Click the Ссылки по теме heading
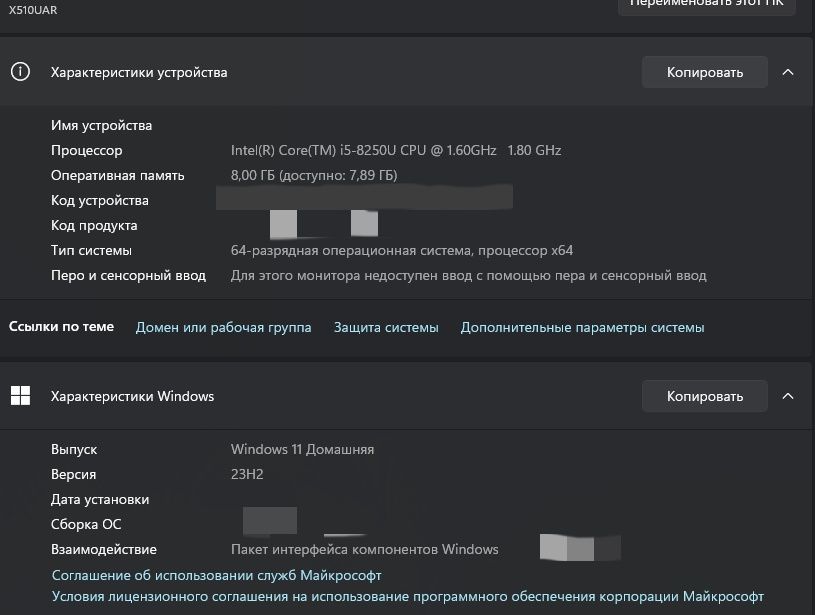Screen dimensions: 815x615 (x=61, y=326)
